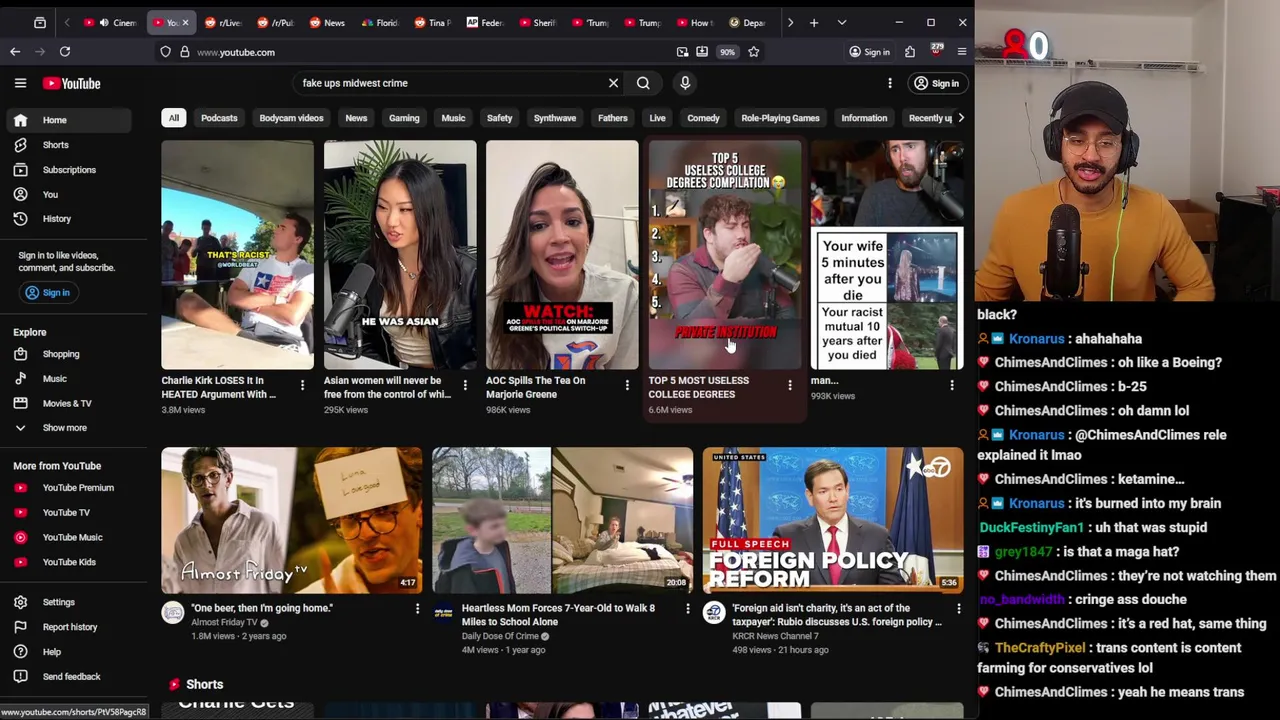Select the News filter chip
Image resolution: width=1280 pixels, height=720 pixels.
point(356,118)
